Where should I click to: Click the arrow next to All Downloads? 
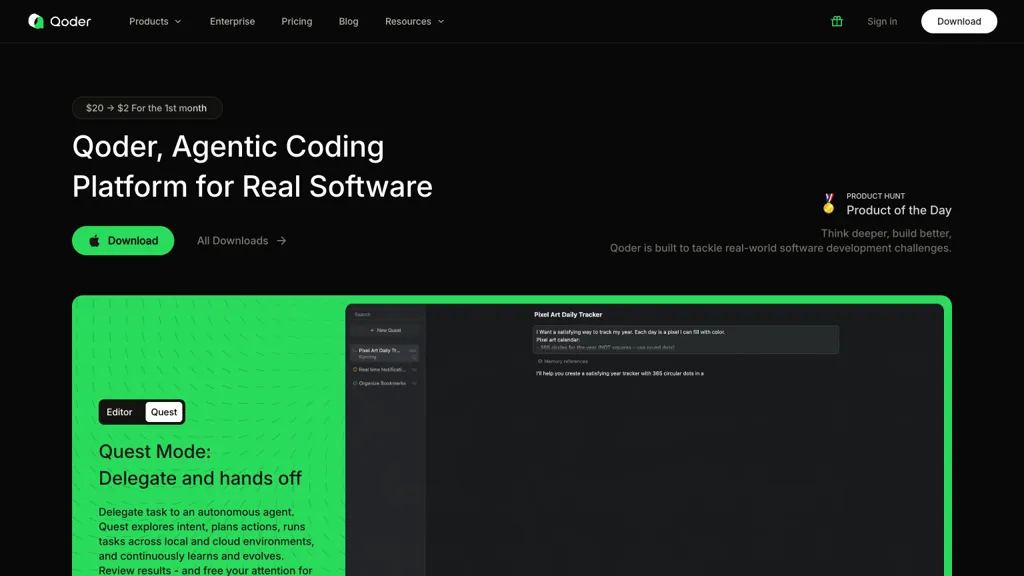click(x=283, y=240)
